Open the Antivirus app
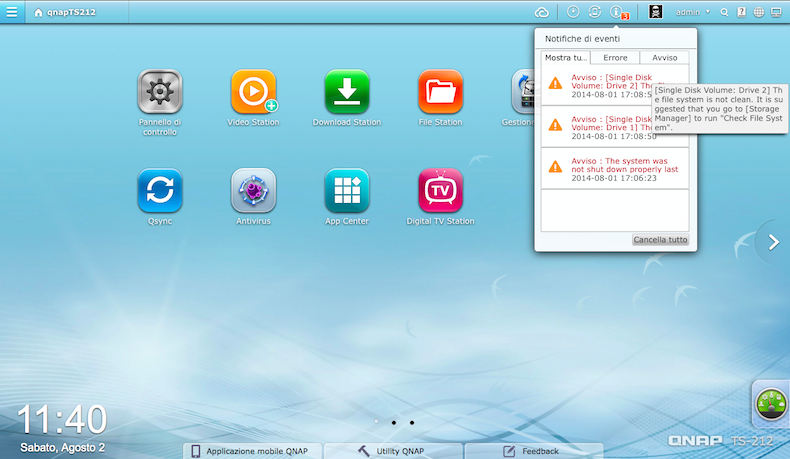The height and width of the screenshot is (459, 790). point(253,189)
